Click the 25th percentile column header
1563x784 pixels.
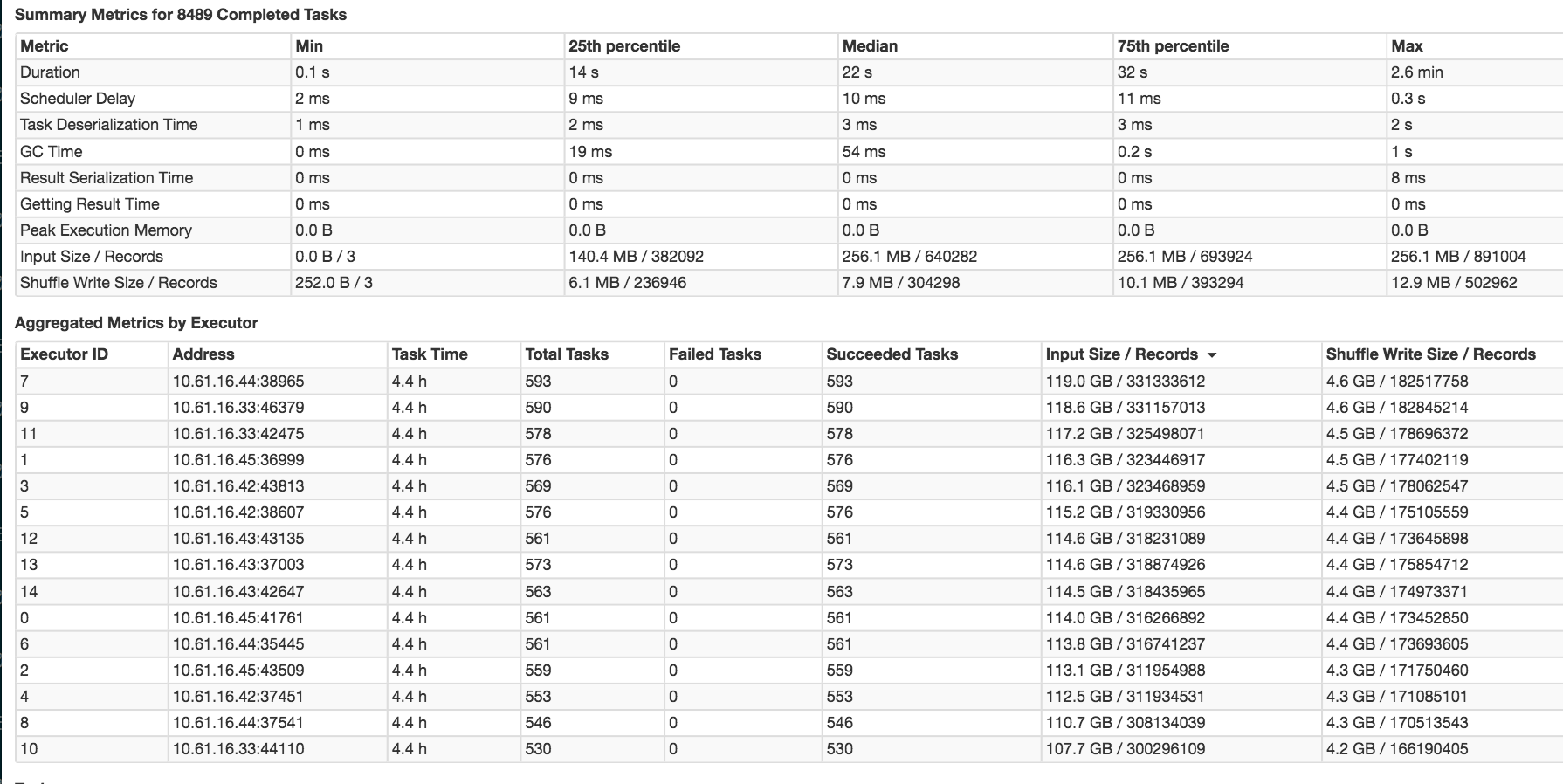(624, 46)
